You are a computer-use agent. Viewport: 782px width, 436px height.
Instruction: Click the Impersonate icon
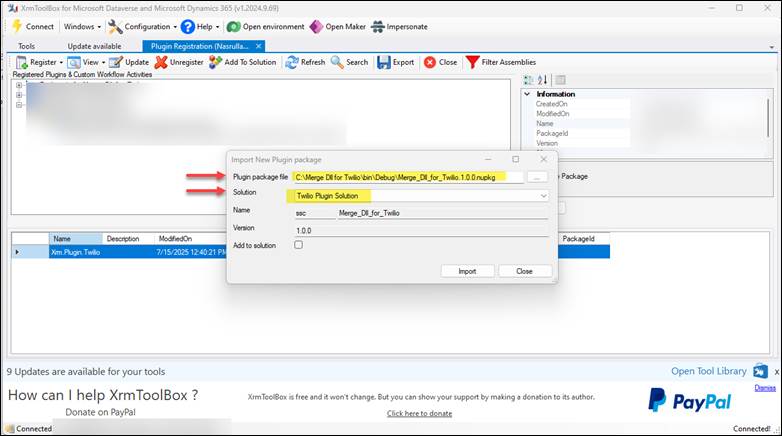click(x=378, y=26)
